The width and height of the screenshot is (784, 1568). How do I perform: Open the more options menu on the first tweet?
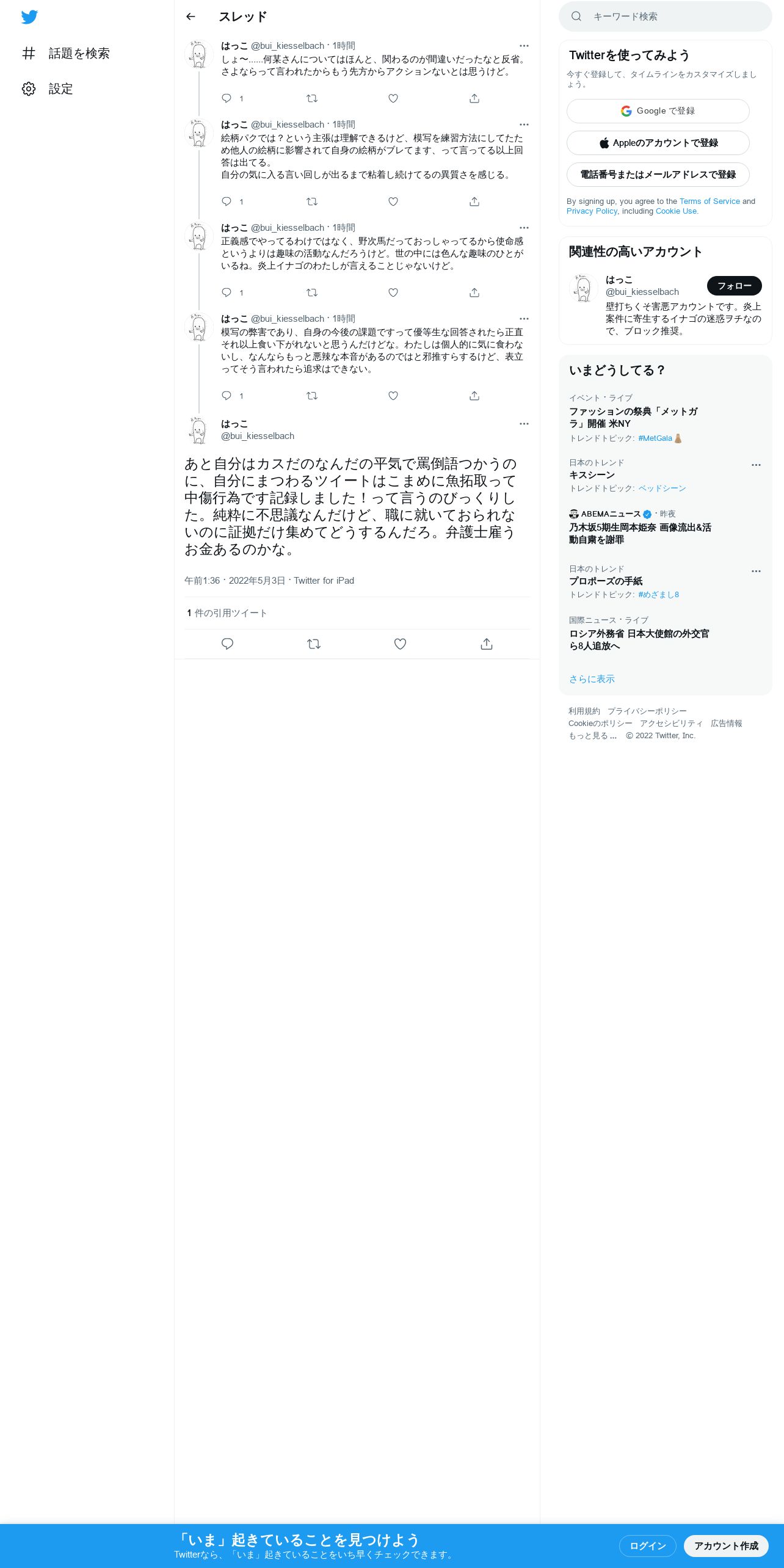[524, 46]
